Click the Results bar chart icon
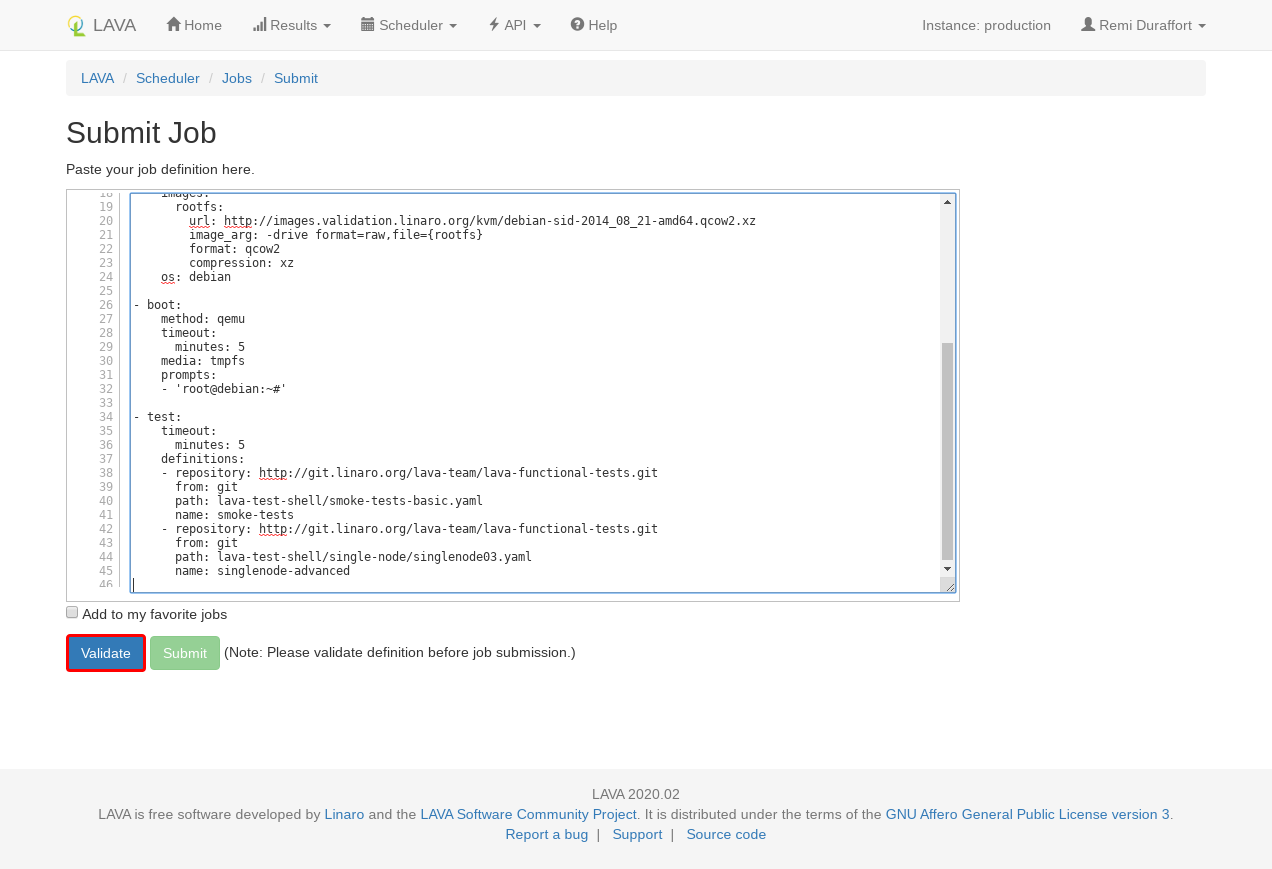 pos(260,25)
